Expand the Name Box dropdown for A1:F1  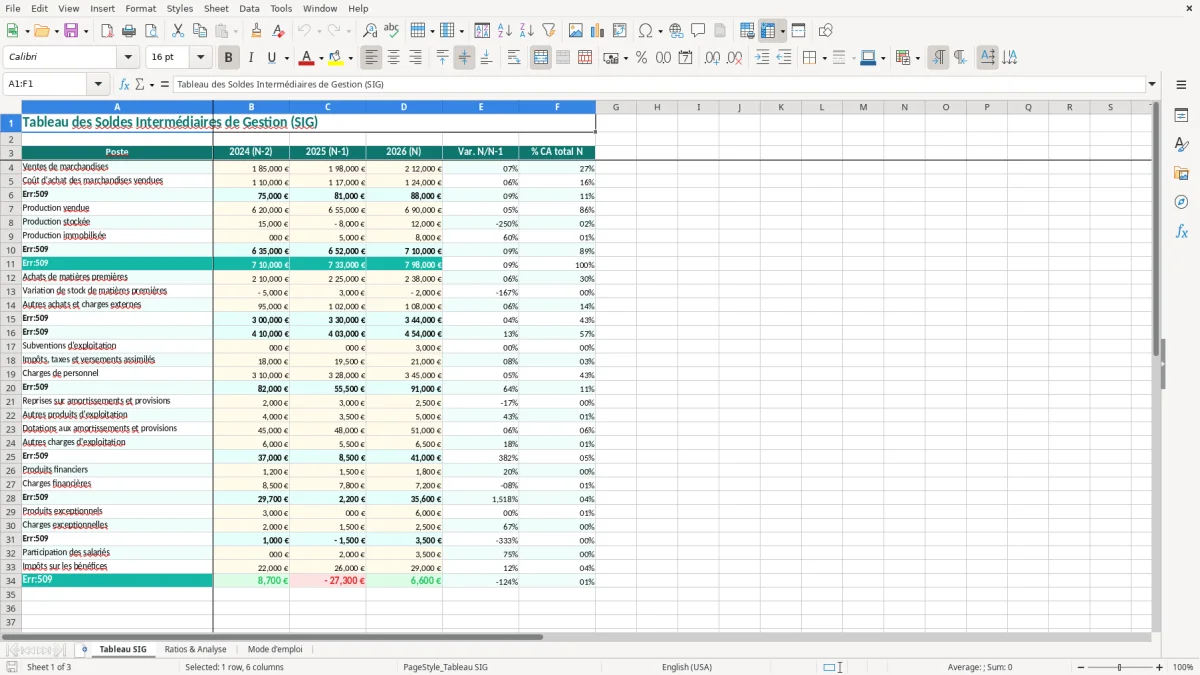coord(99,85)
